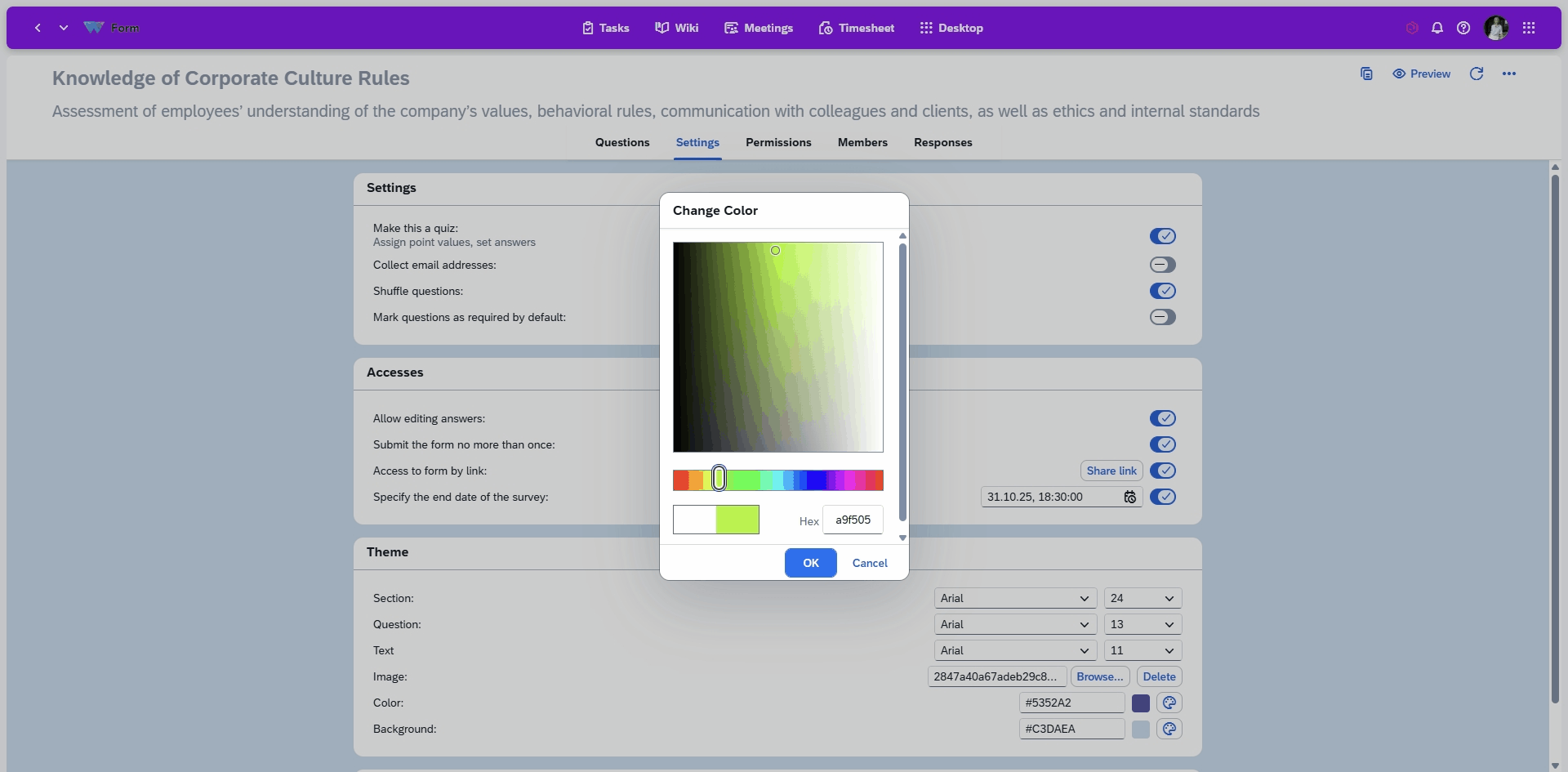Toggle Mark questions as required by default
The image size is (1568, 772).
point(1162,317)
